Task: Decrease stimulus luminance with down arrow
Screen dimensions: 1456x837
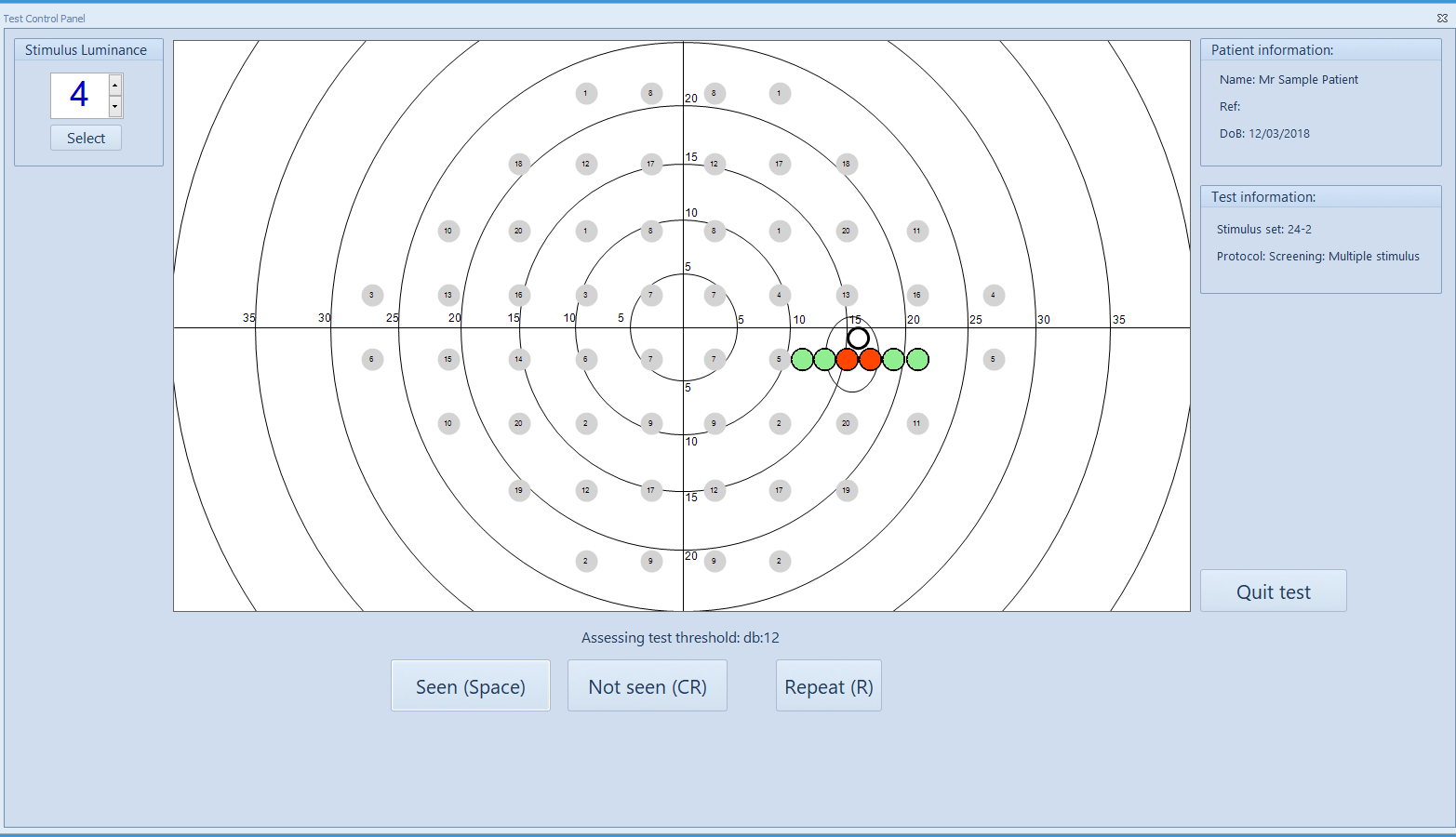Action: click(x=115, y=106)
